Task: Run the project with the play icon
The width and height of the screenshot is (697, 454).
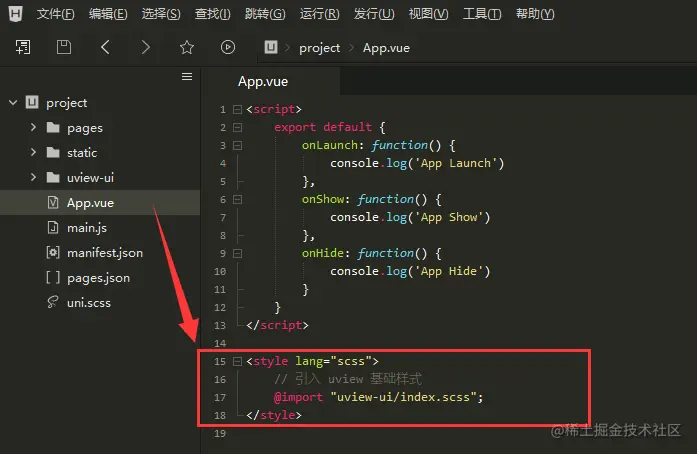Action: (x=228, y=47)
